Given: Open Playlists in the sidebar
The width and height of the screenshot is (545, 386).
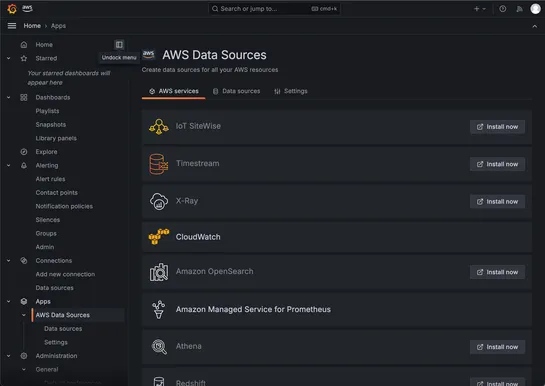Looking at the screenshot, I should (x=47, y=111).
